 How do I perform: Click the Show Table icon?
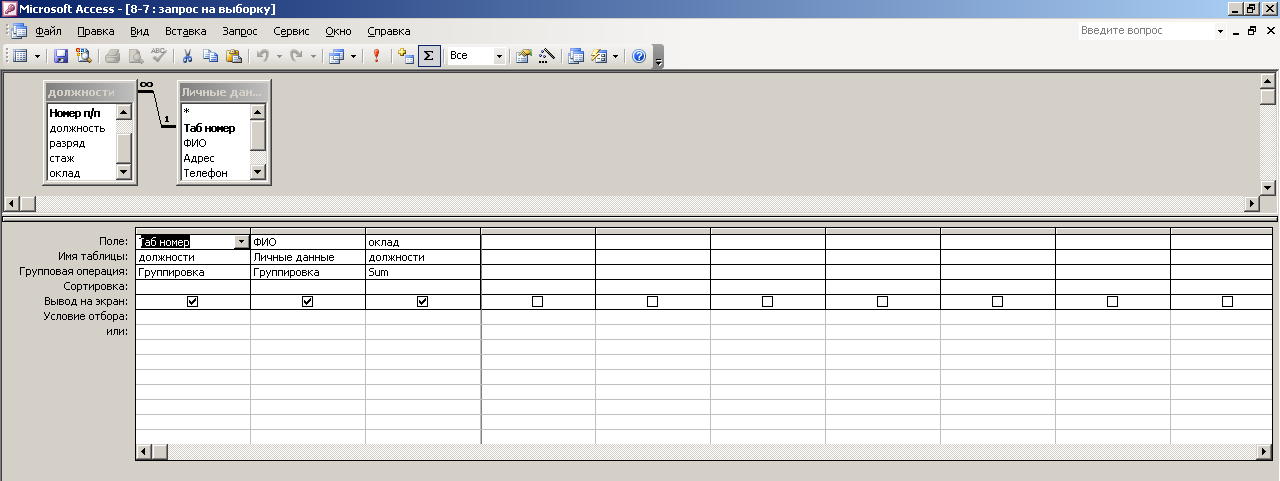click(405, 56)
